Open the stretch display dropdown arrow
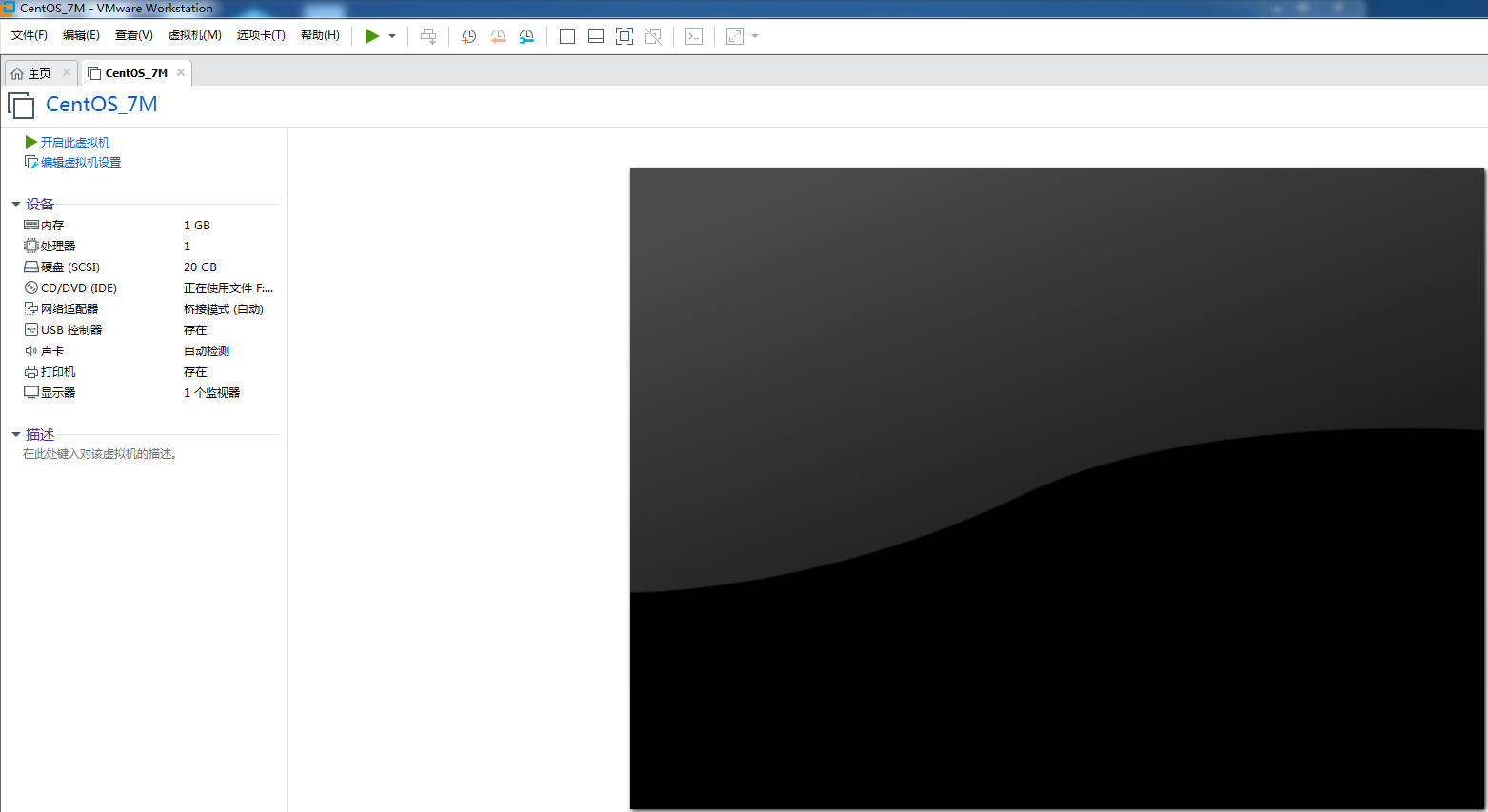Image resolution: width=1488 pixels, height=812 pixels. [x=755, y=36]
